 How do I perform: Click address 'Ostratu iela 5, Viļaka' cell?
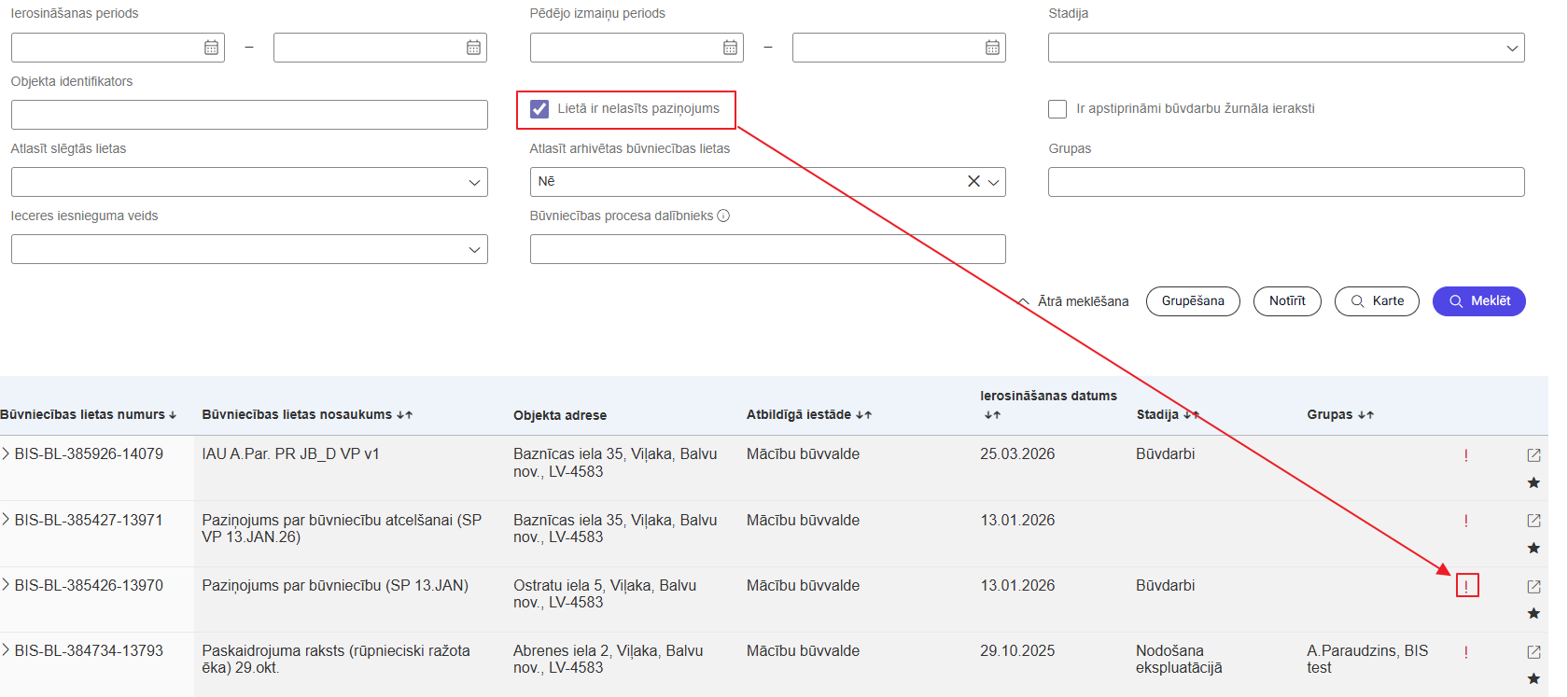(605, 593)
